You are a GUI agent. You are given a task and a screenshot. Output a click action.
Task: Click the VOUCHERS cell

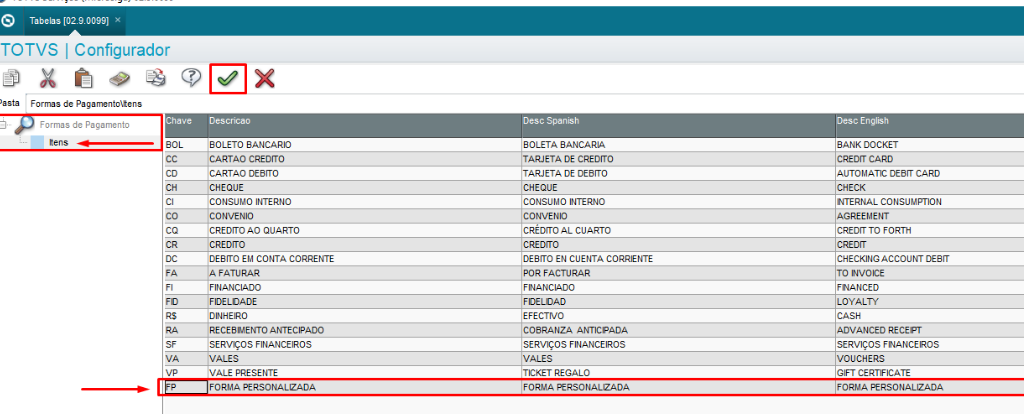tap(929, 358)
